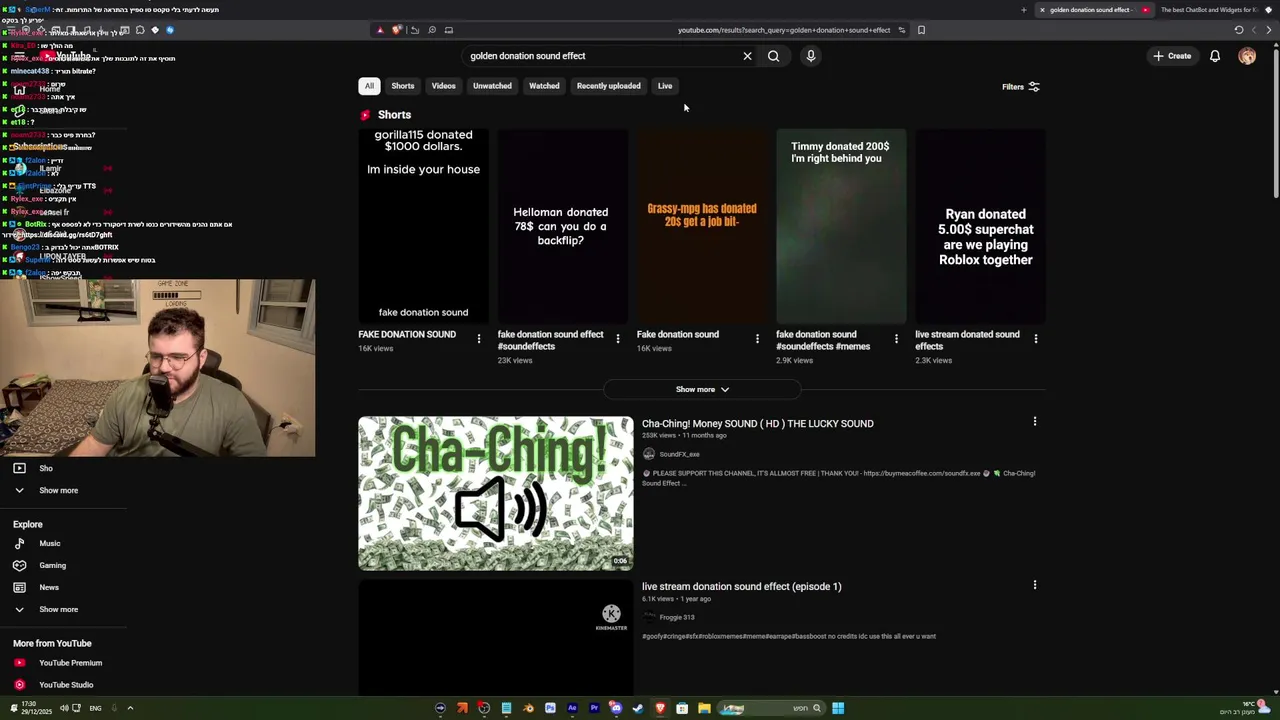Open Blender from the taskbar
The image size is (1280, 720).
(528, 708)
